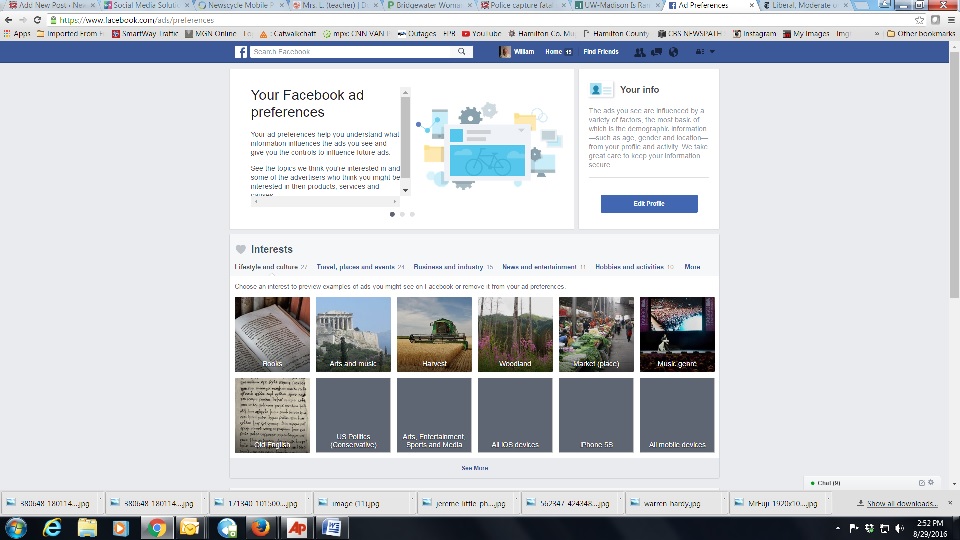Open the mail icon on taskbar
This screenshot has height=540, width=960.
click(190, 528)
